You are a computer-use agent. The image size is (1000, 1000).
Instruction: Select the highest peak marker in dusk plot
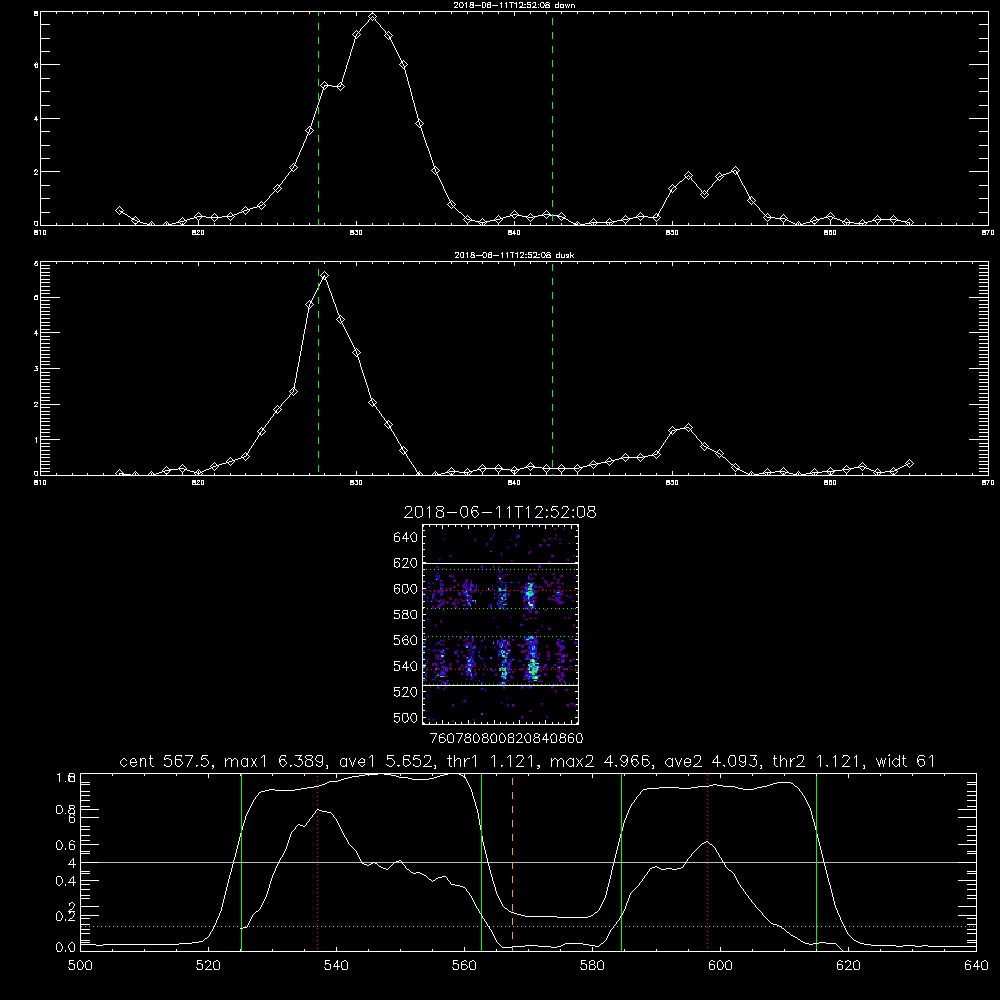325,276
